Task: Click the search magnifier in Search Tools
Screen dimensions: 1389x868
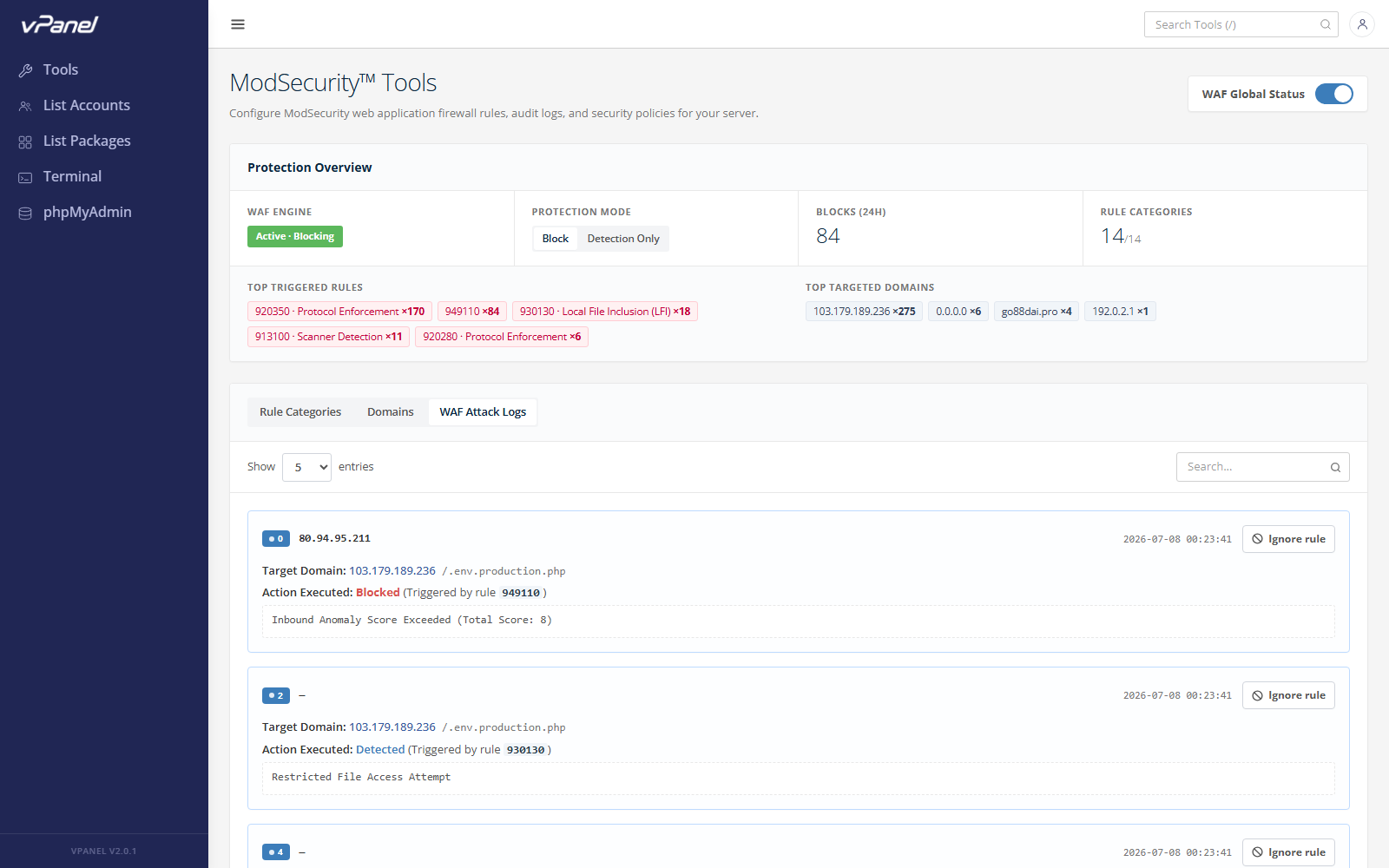Action: tap(1326, 24)
